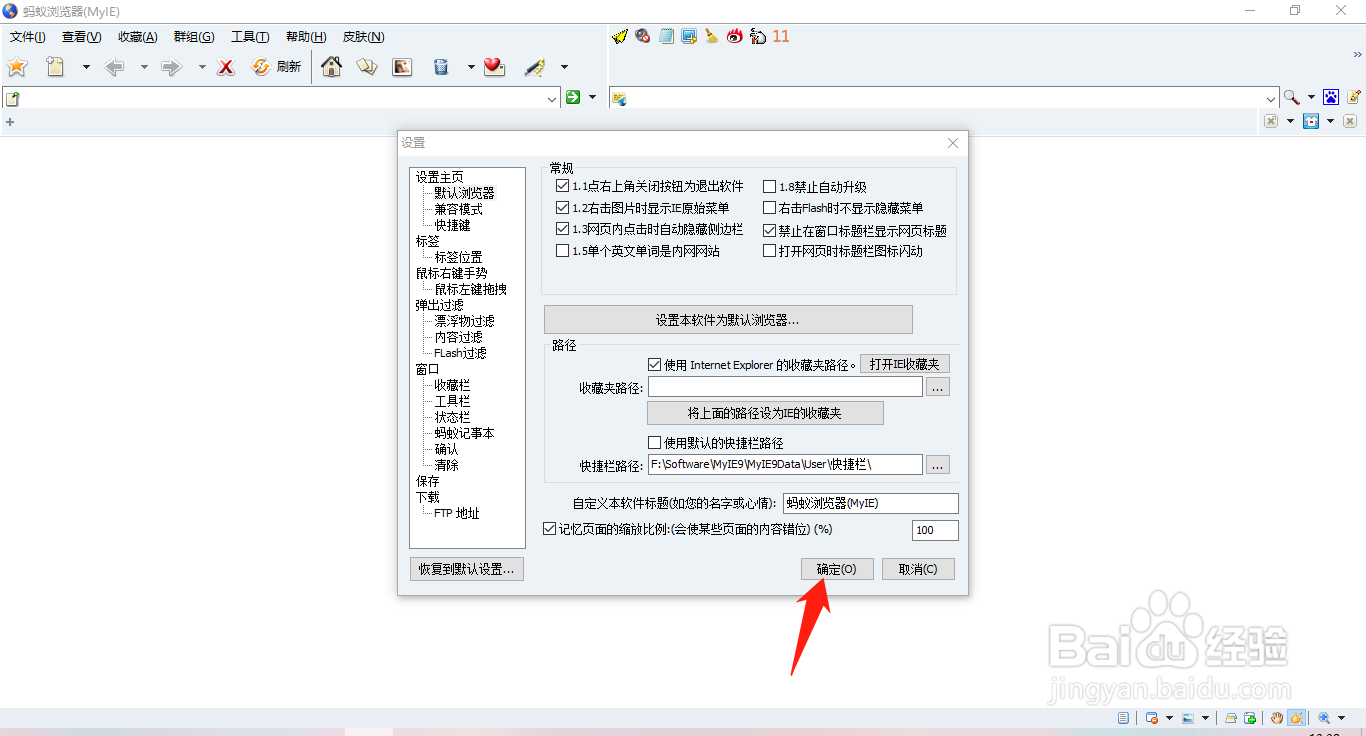This screenshot has height=736, width=1366.
Task: Click the magnifier search icon
Action: click(1292, 97)
